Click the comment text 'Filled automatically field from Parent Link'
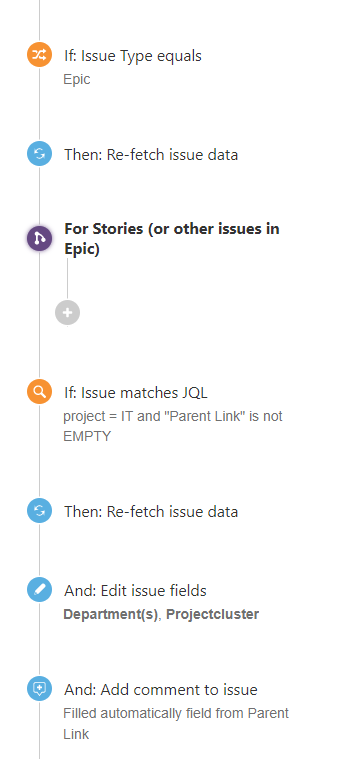361x759 pixels. [176, 724]
